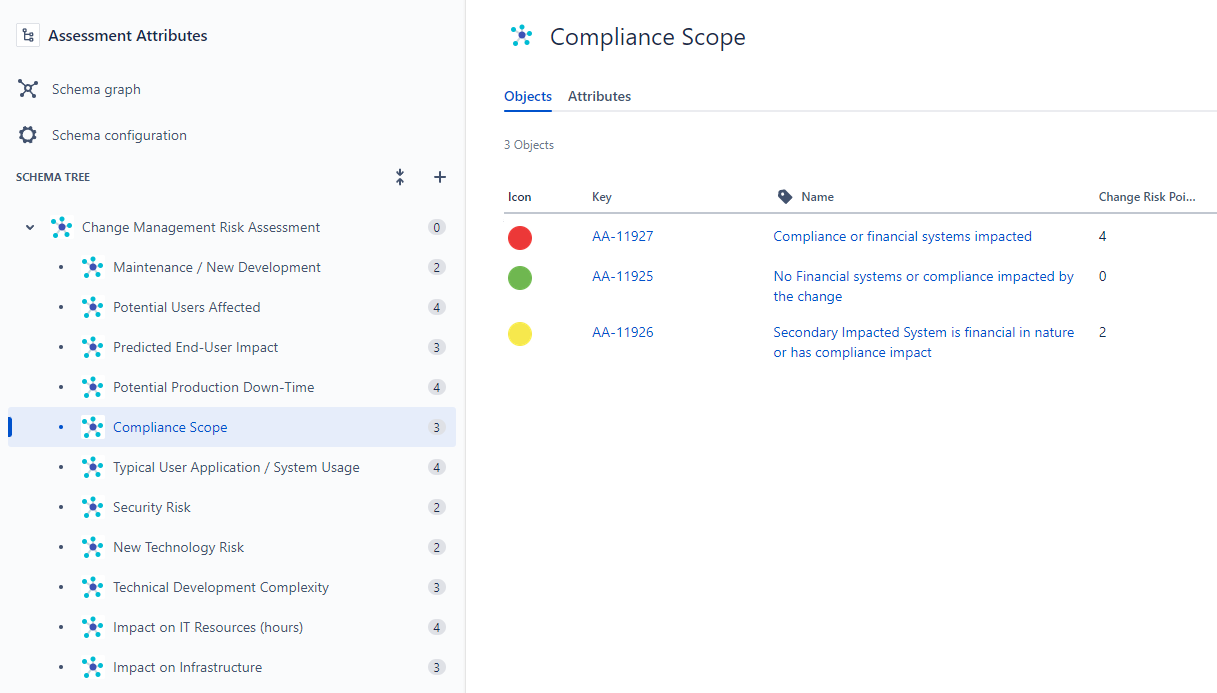Click the yellow status icon for AA-11926

point(519,333)
